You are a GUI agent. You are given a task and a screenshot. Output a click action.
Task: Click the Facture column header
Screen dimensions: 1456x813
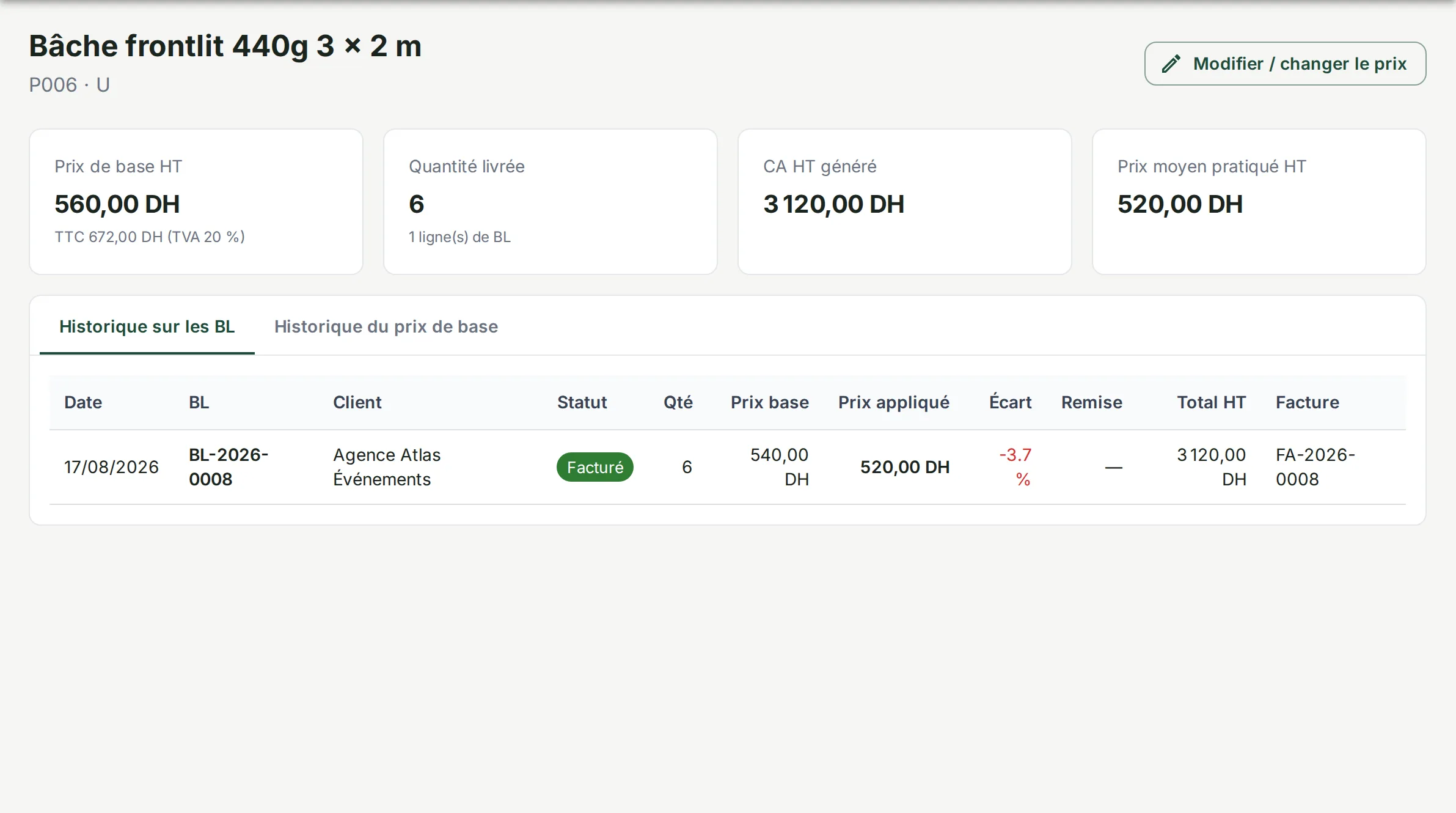point(1307,402)
